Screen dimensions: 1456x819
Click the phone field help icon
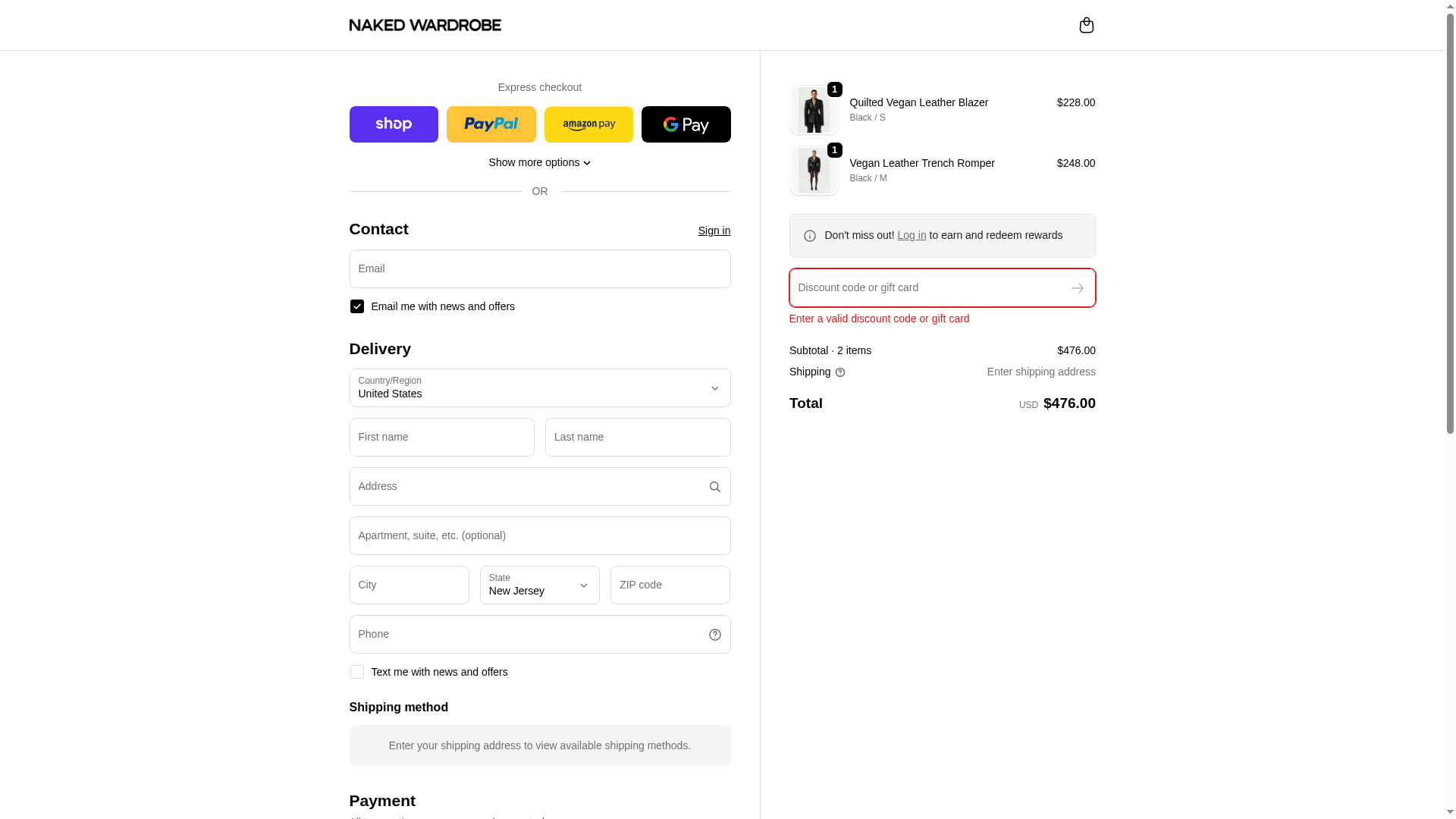coord(714,635)
